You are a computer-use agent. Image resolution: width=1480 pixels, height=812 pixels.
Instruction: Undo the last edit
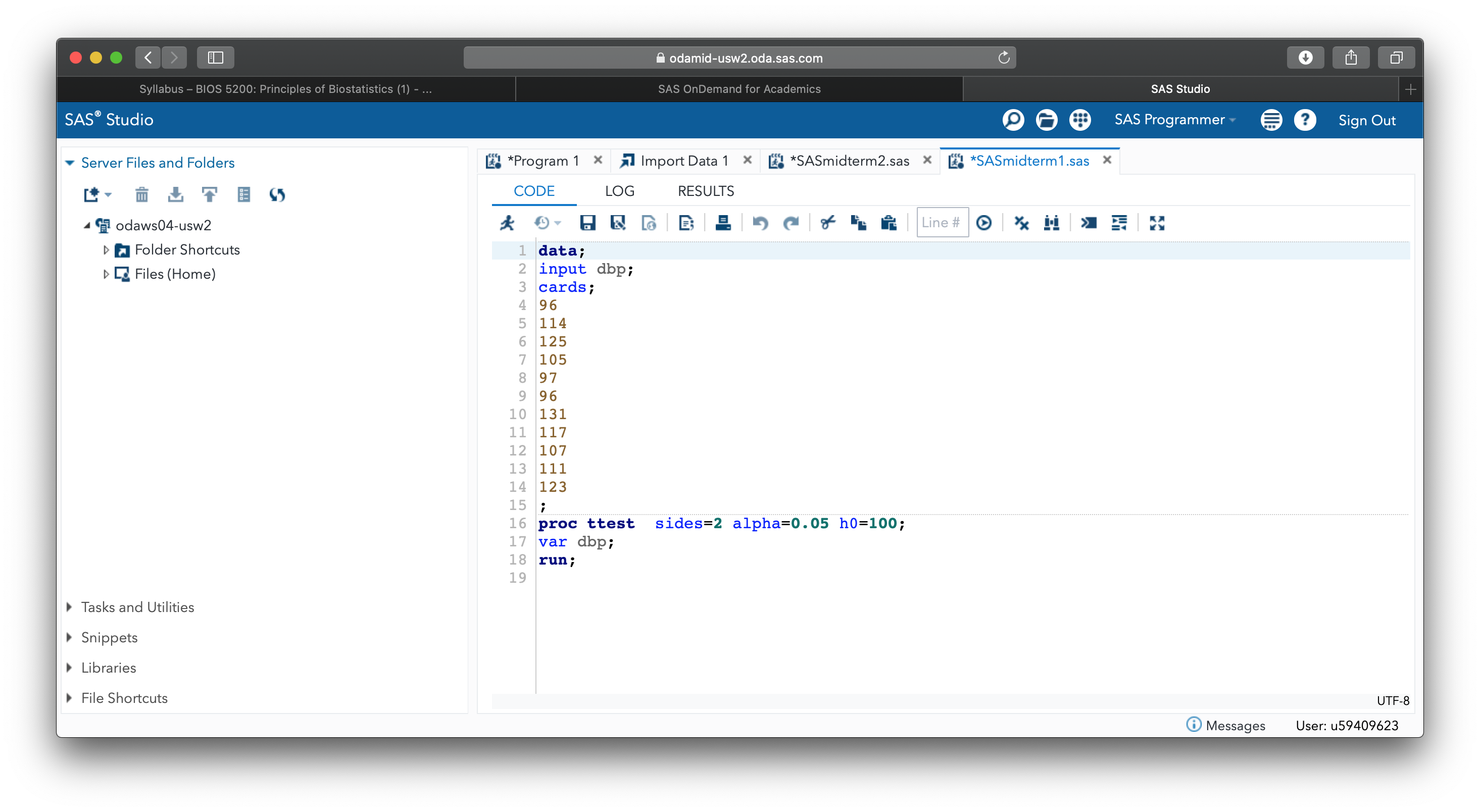coord(760,223)
